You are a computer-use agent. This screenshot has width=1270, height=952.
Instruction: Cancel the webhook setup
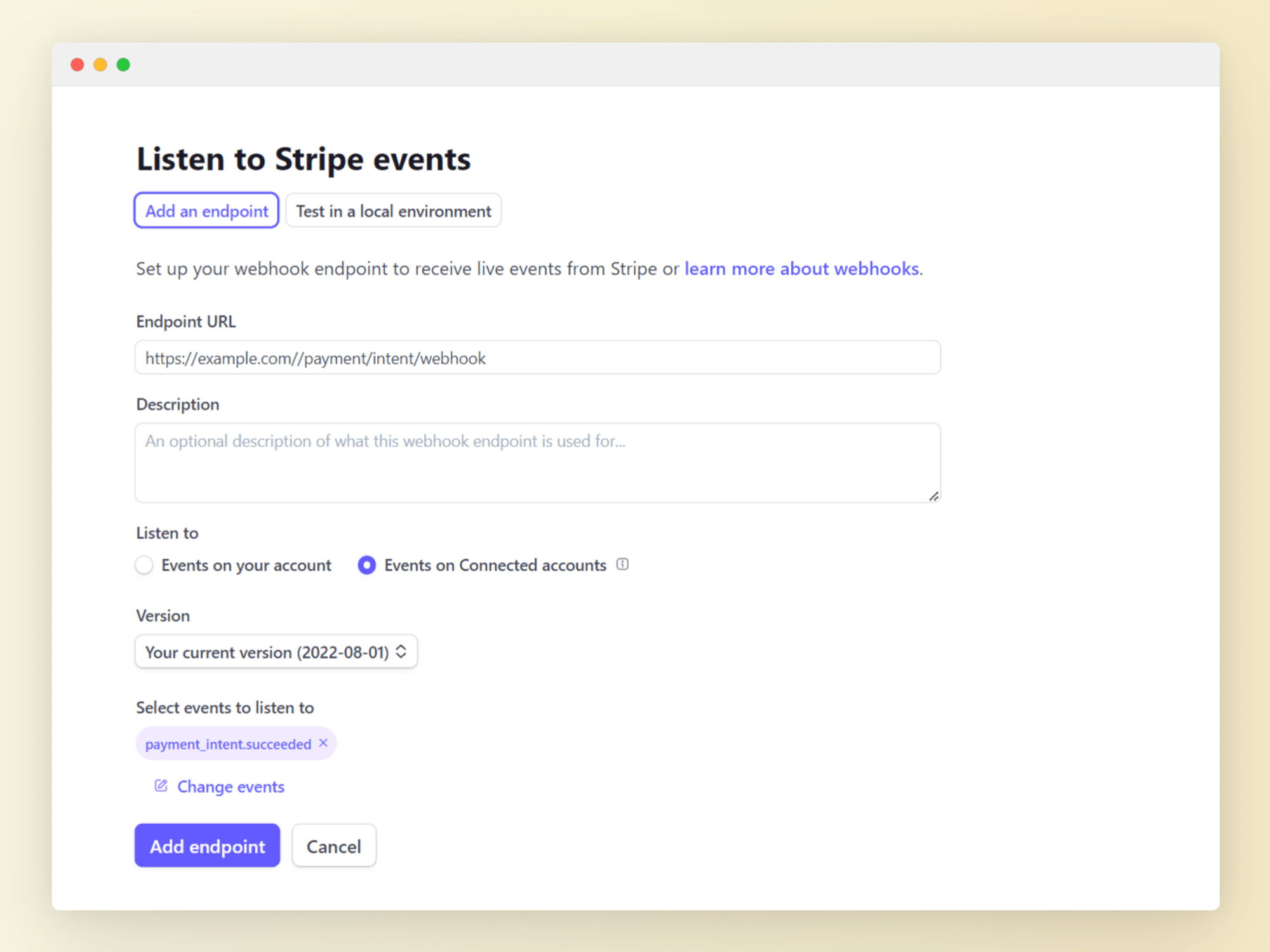coord(333,845)
